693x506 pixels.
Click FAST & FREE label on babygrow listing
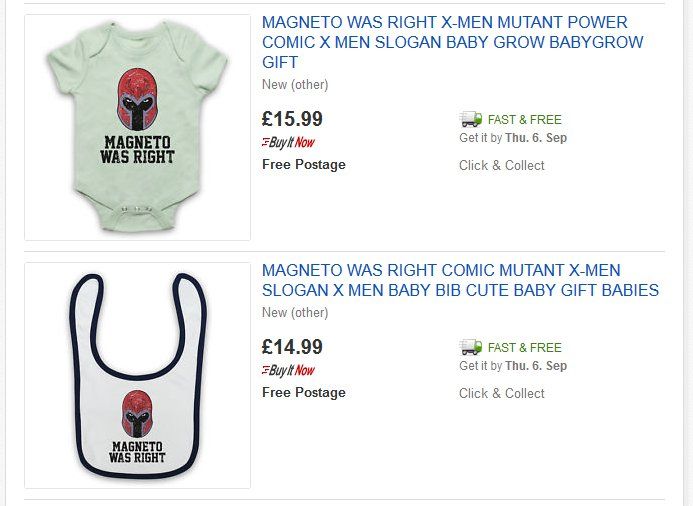524,120
